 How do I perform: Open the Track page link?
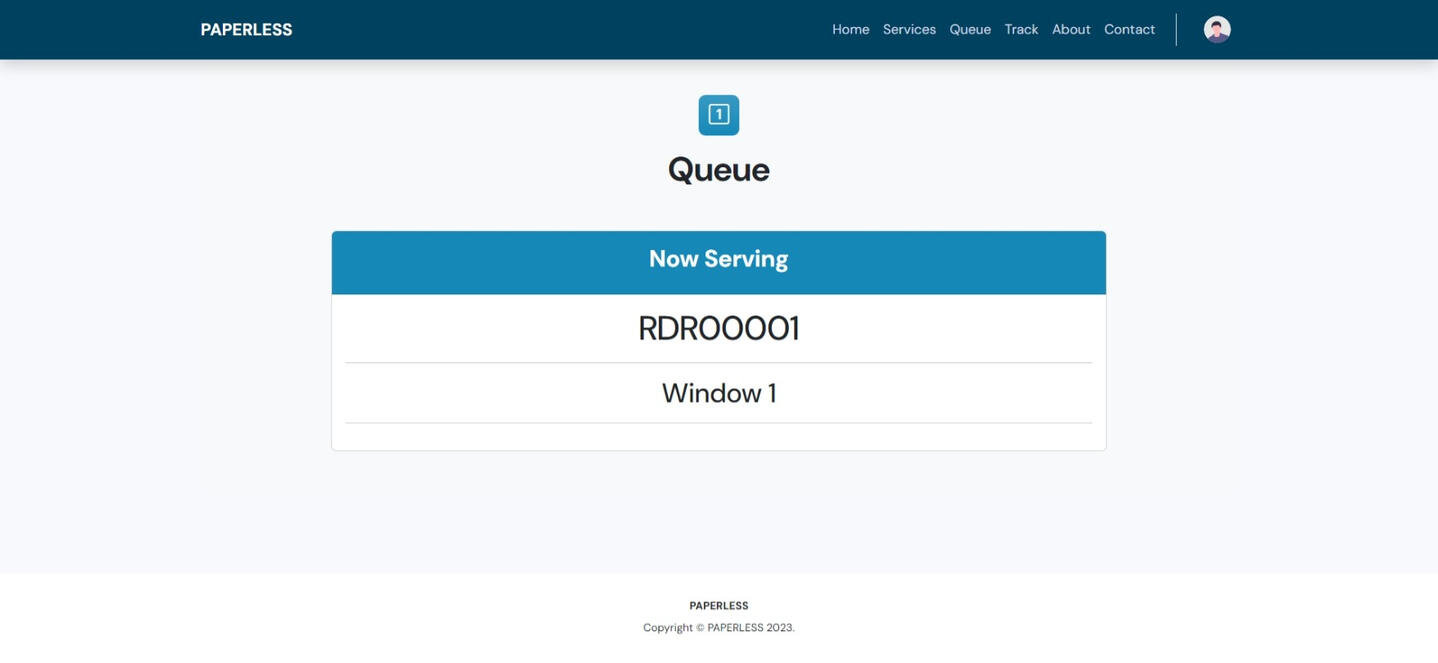[x=1021, y=30]
